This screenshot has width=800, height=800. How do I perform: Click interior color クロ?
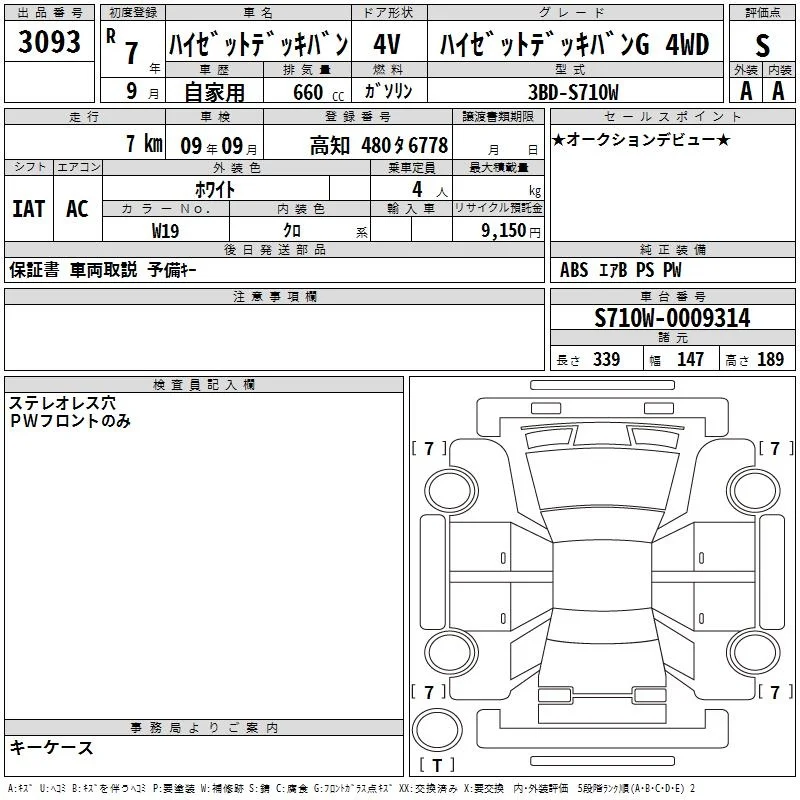click(x=292, y=230)
